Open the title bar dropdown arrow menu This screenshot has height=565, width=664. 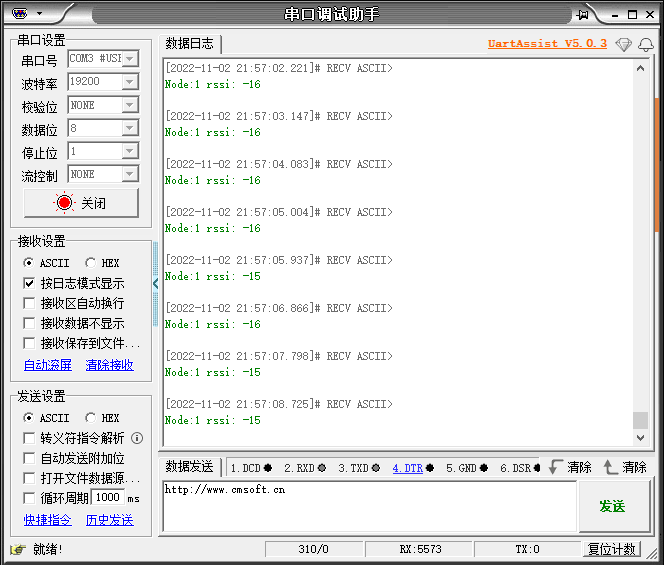(39, 14)
